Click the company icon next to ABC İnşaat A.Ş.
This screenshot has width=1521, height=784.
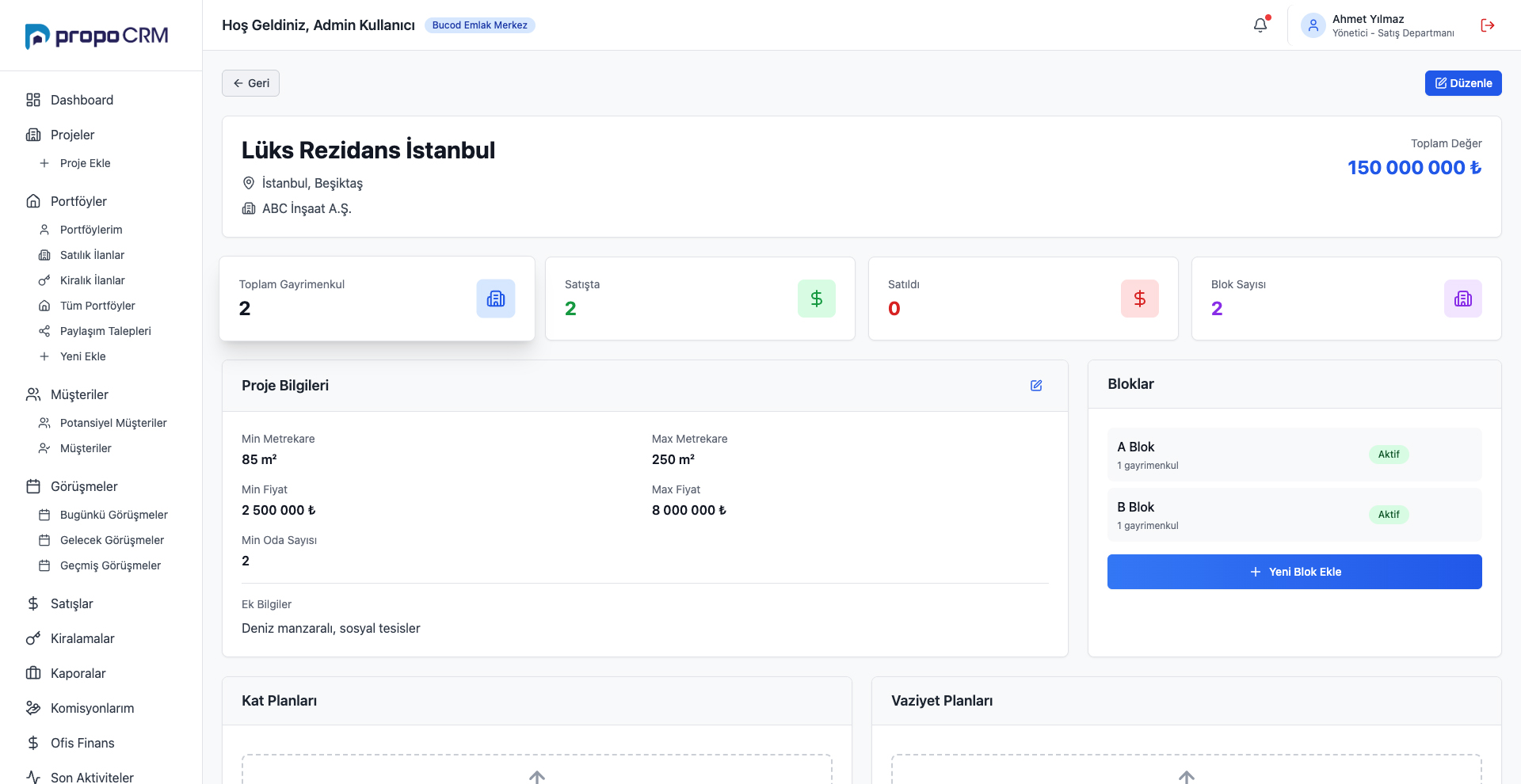249,208
